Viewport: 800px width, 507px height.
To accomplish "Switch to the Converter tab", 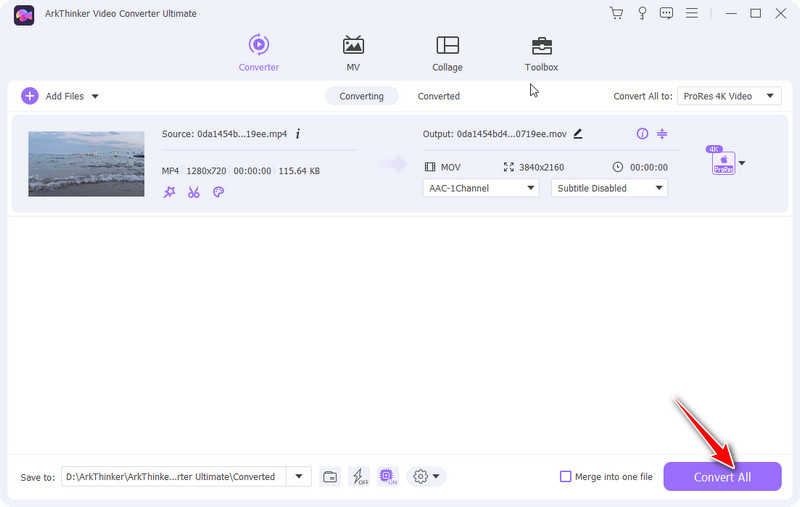I will click(x=259, y=53).
